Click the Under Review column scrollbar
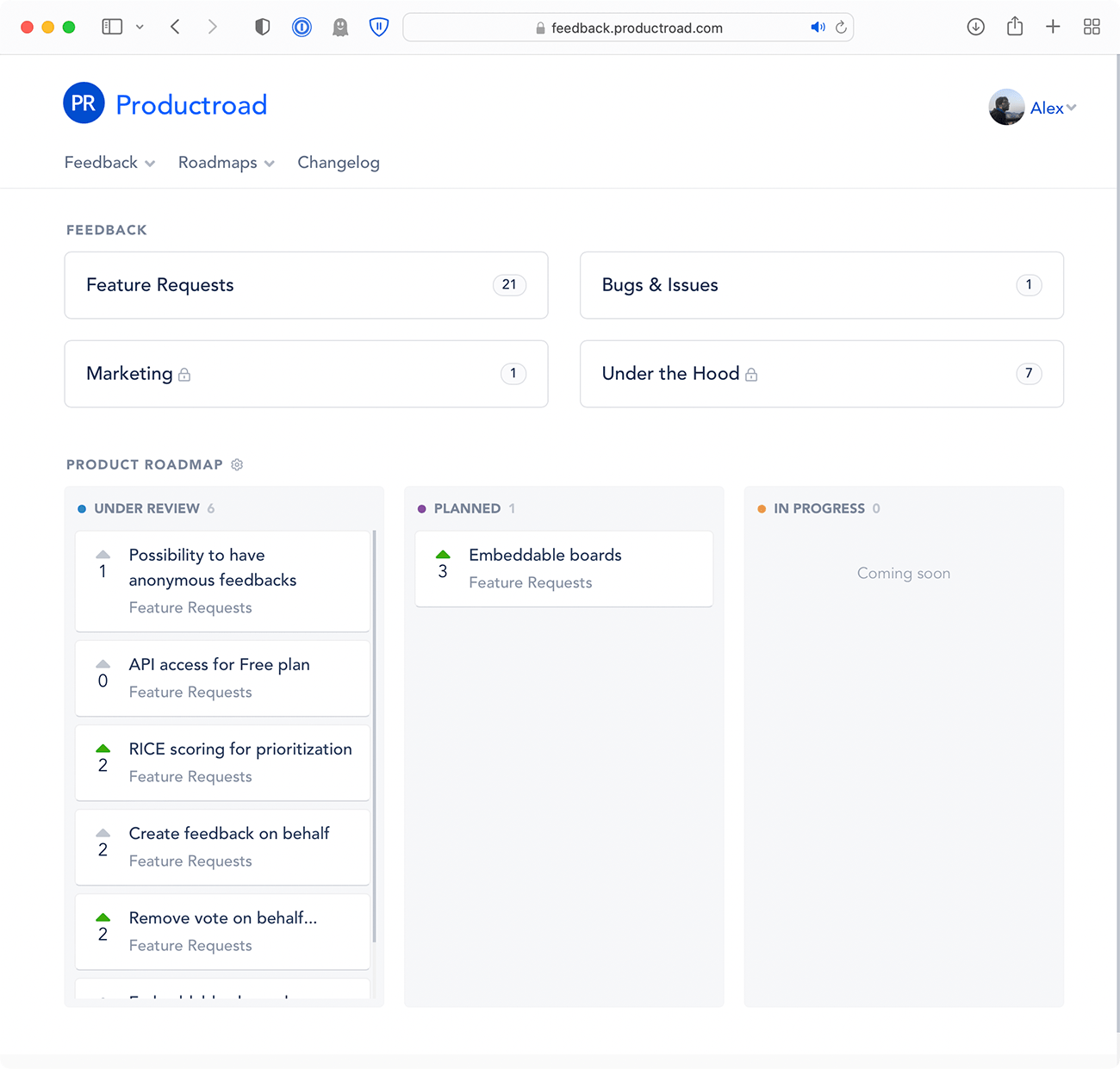Image resolution: width=1120 pixels, height=1069 pixels. [x=374, y=736]
